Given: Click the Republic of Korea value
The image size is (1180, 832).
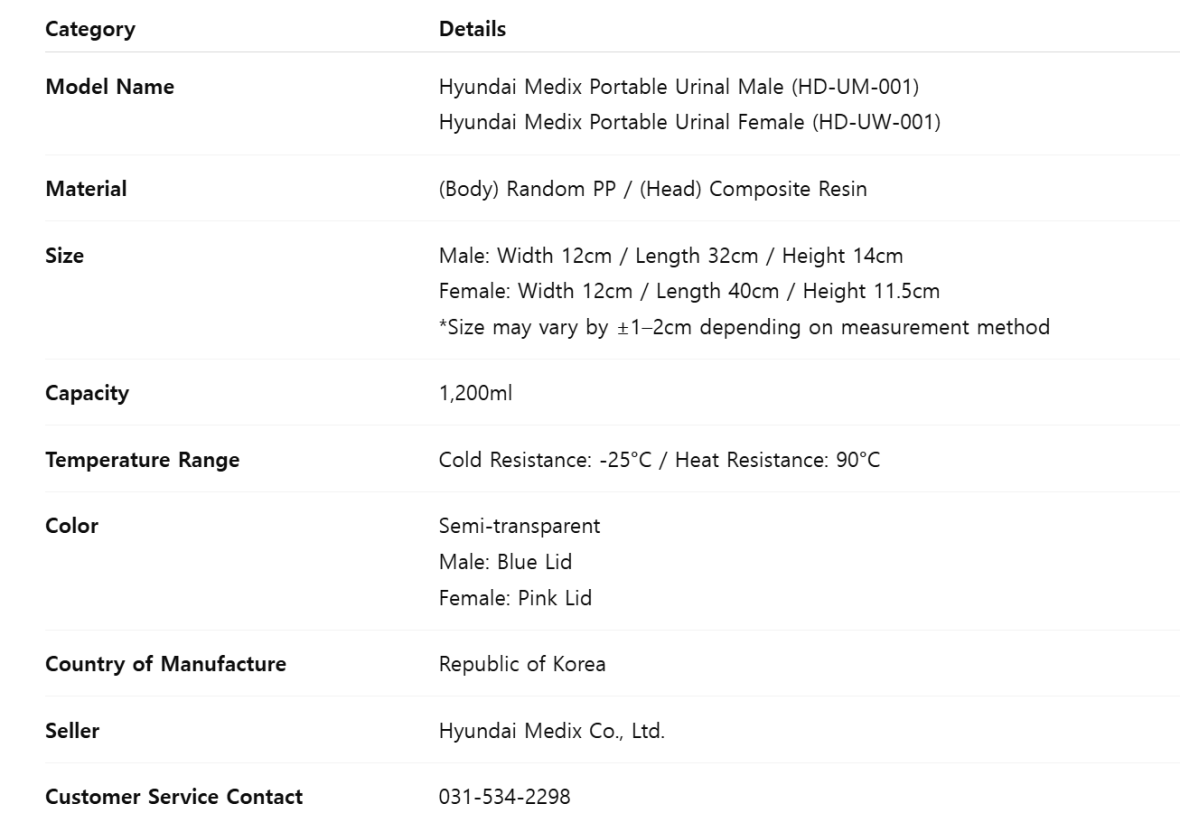Looking at the screenshot, I should click(522, 664).
